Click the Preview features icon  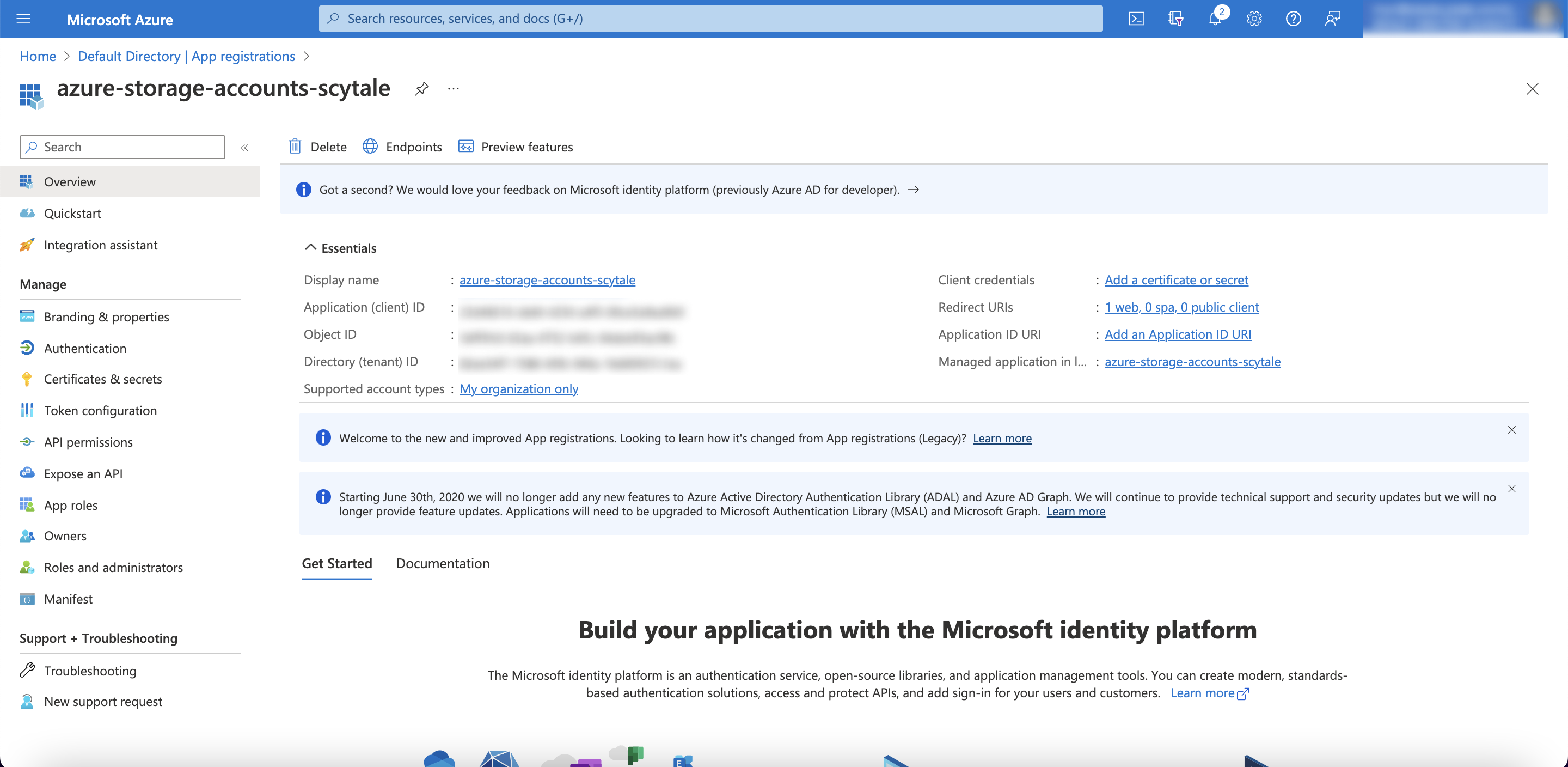point(465,146)
